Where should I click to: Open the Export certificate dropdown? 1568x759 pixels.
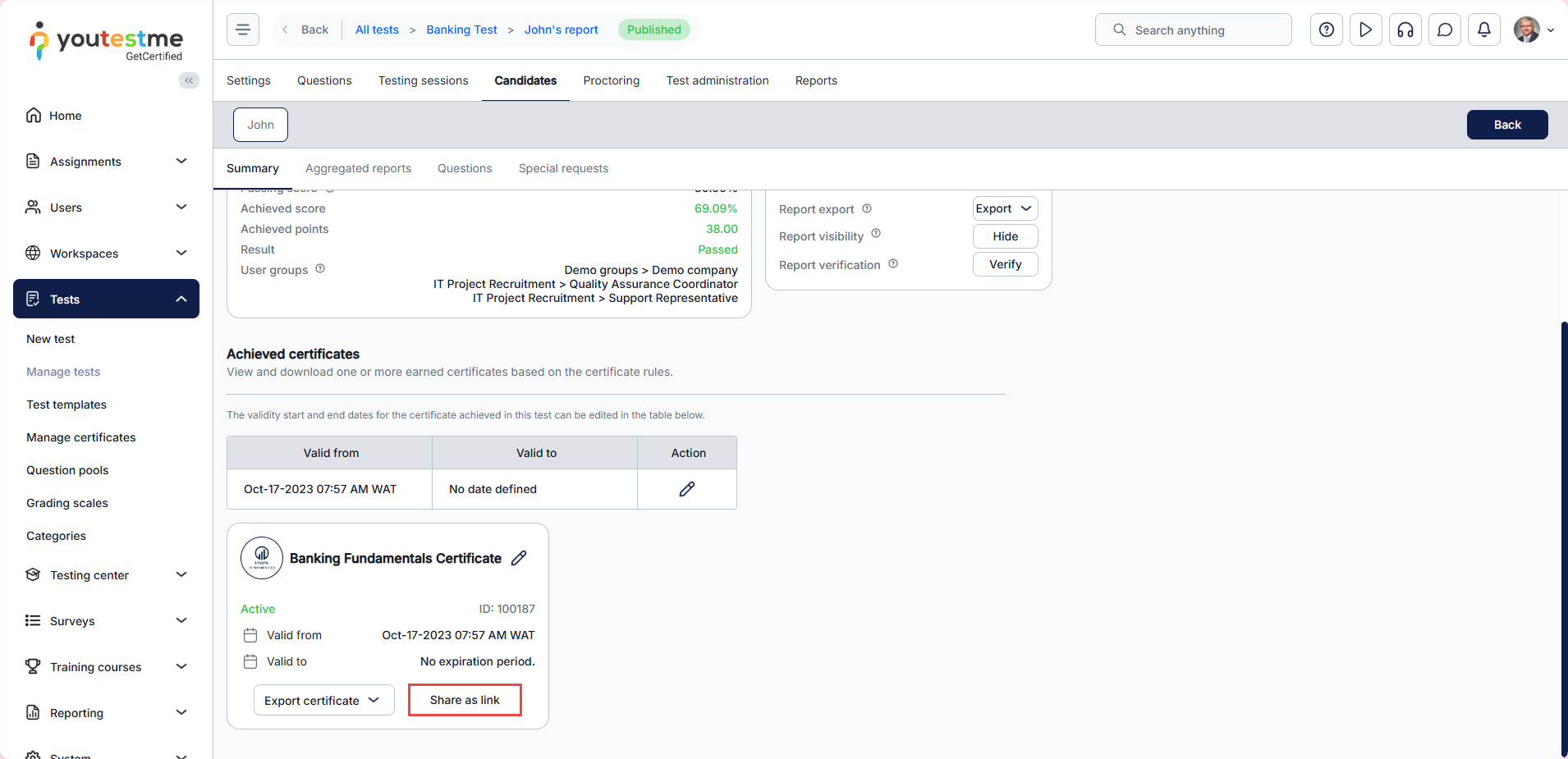point(323,700)
